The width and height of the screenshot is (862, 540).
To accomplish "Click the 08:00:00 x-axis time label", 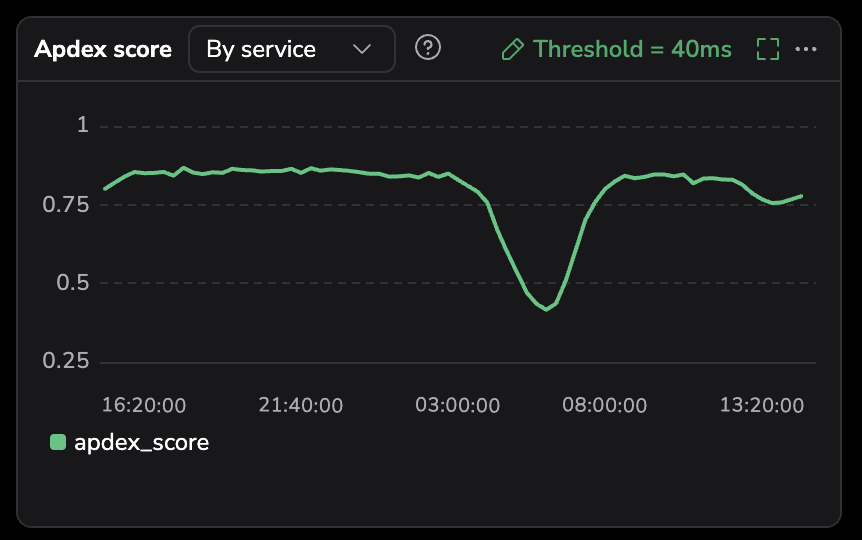I will (x=605, y=405).
